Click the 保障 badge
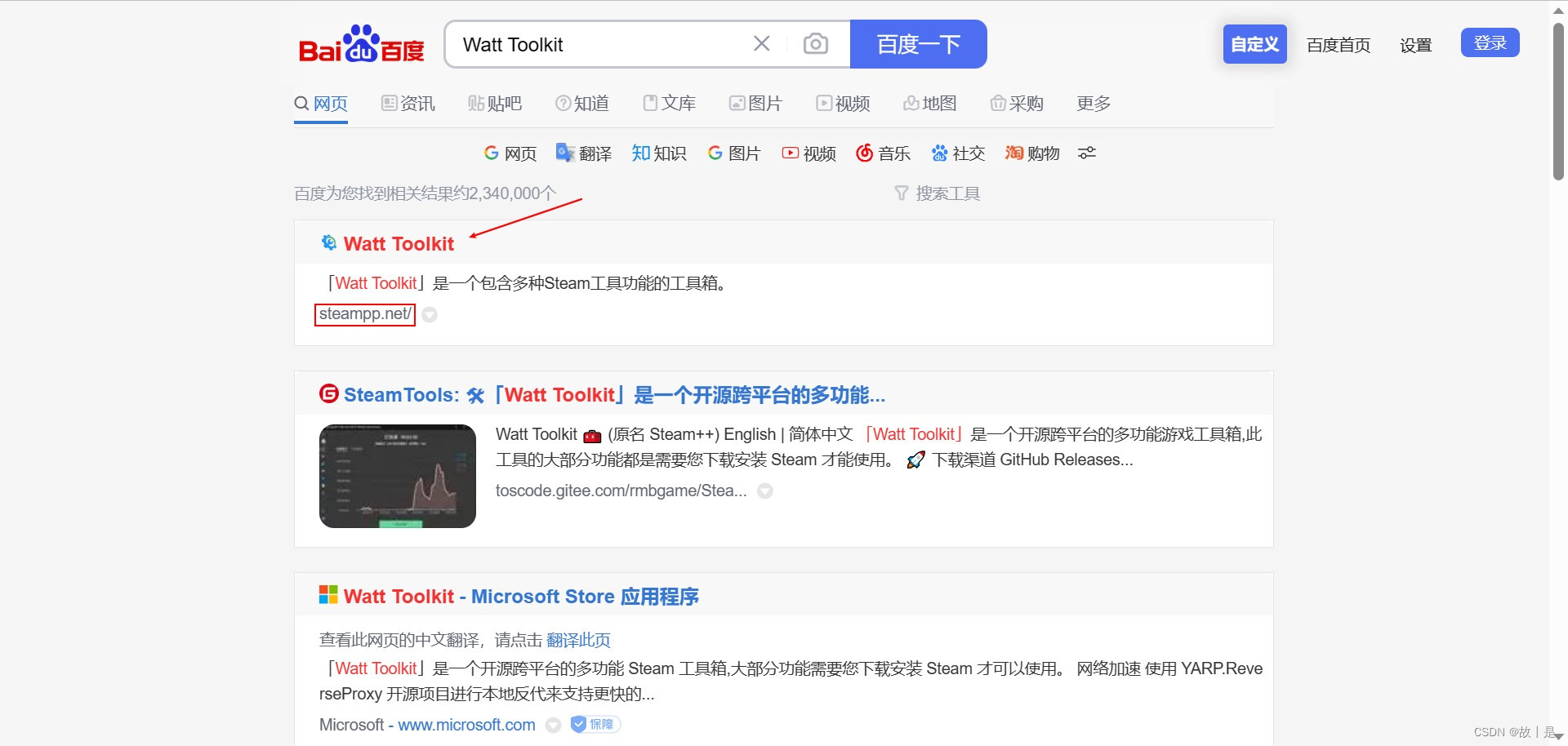 coord(595,724)
